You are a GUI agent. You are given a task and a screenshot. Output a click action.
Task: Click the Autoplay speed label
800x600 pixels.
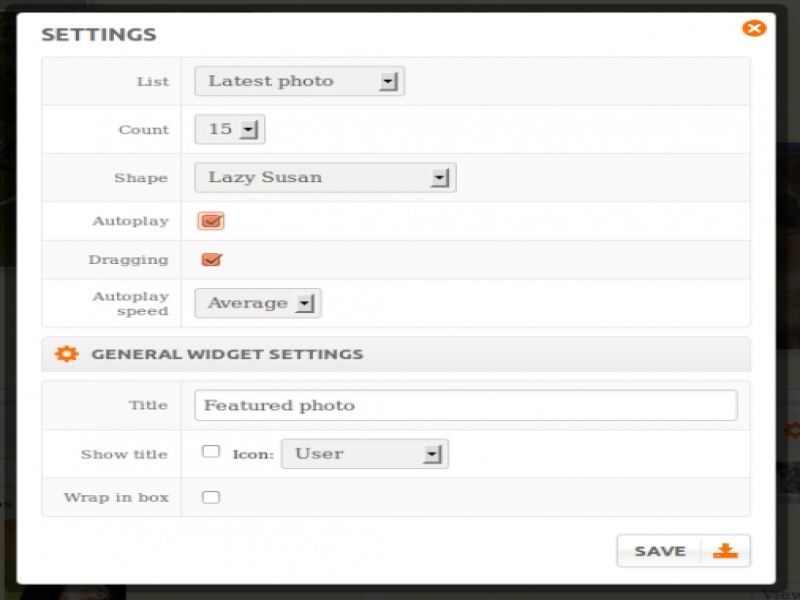130,303
